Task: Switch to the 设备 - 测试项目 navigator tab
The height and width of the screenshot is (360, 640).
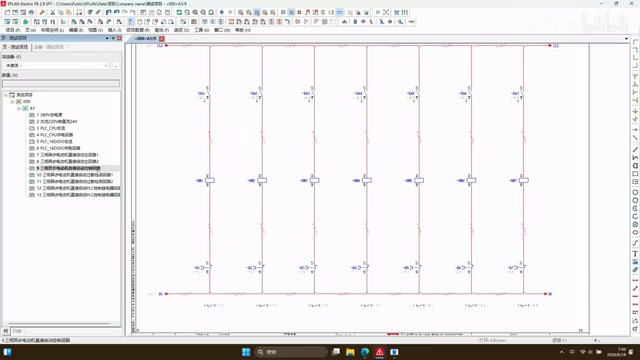Action: click(x=49, y=47)
